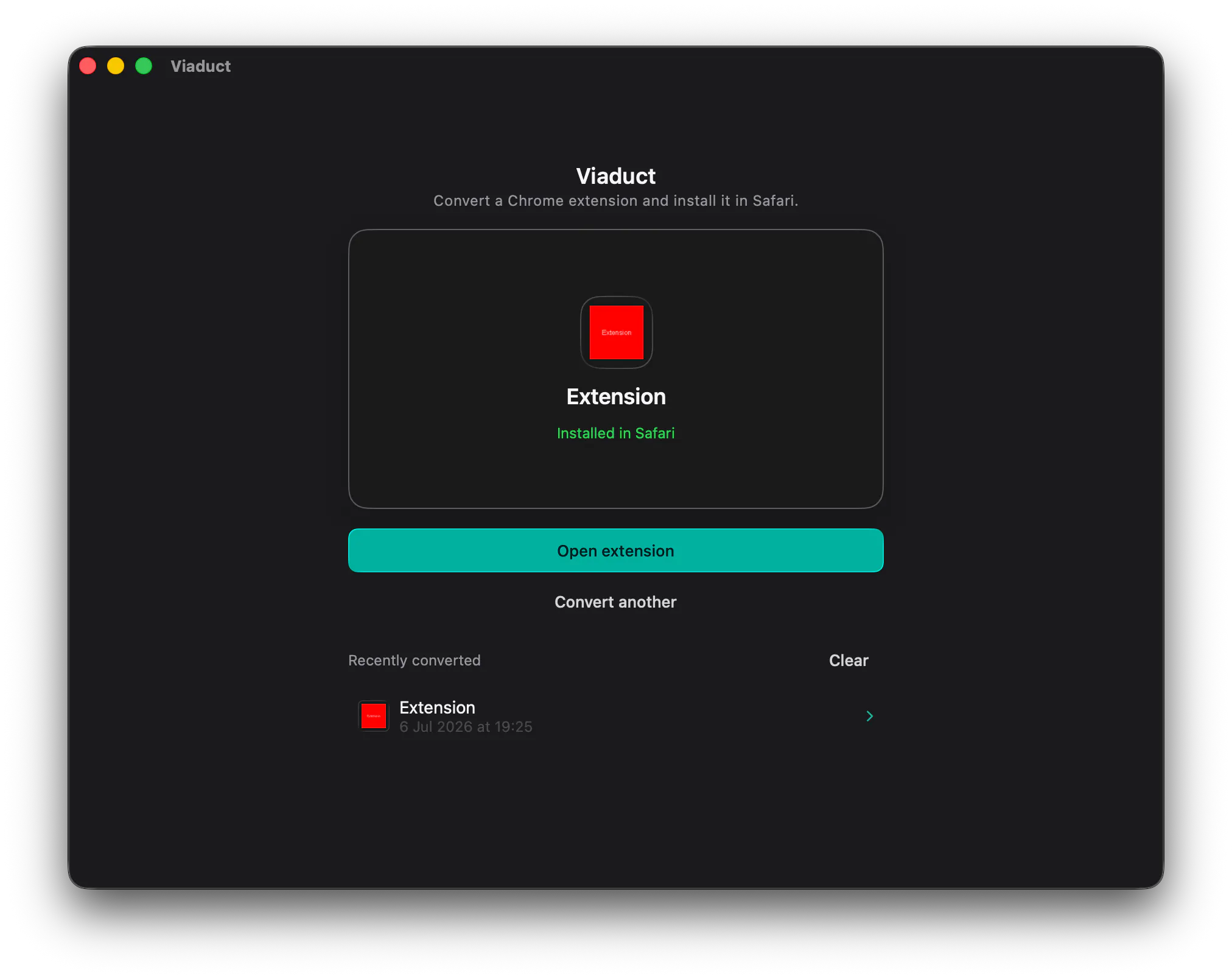
Task: Clear the recently converted list
Action: tap(849, 661)
